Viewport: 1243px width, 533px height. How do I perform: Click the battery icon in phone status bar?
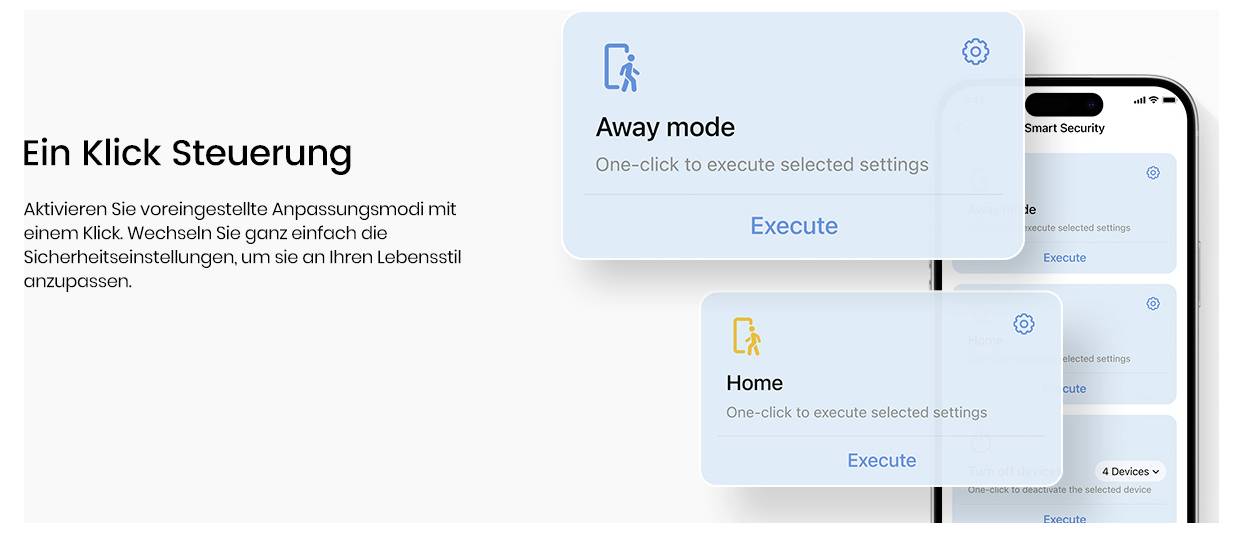pyautogui.click(x=1167, y=100)
